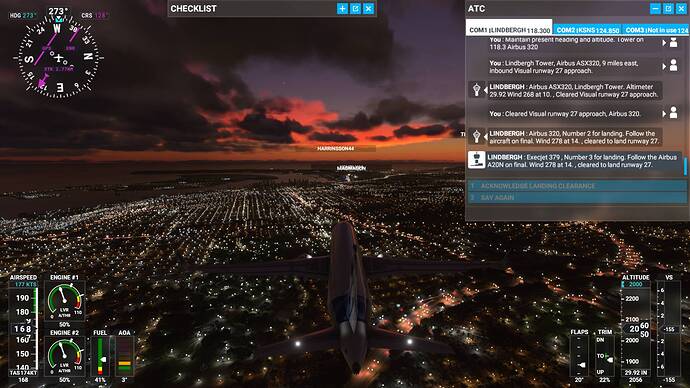The width and height of the screenshot is (690, 388).
Task: Click the 29.92 IN altimeter setting
Action: [635, 373]
